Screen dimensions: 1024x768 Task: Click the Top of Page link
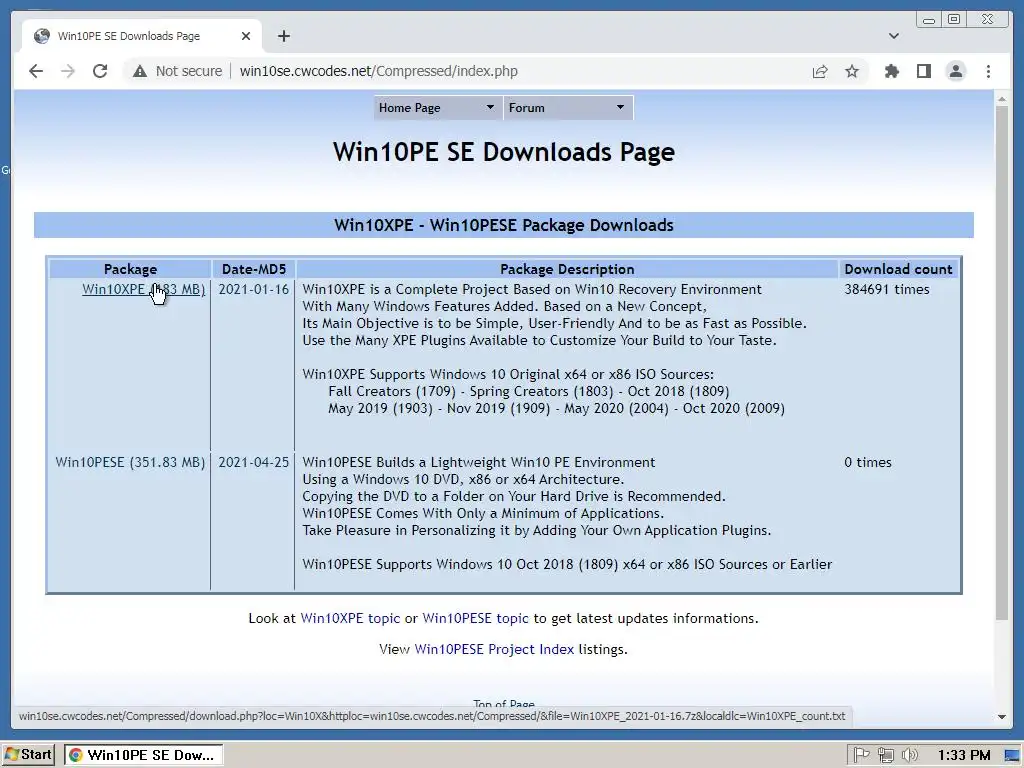point(504,704)
